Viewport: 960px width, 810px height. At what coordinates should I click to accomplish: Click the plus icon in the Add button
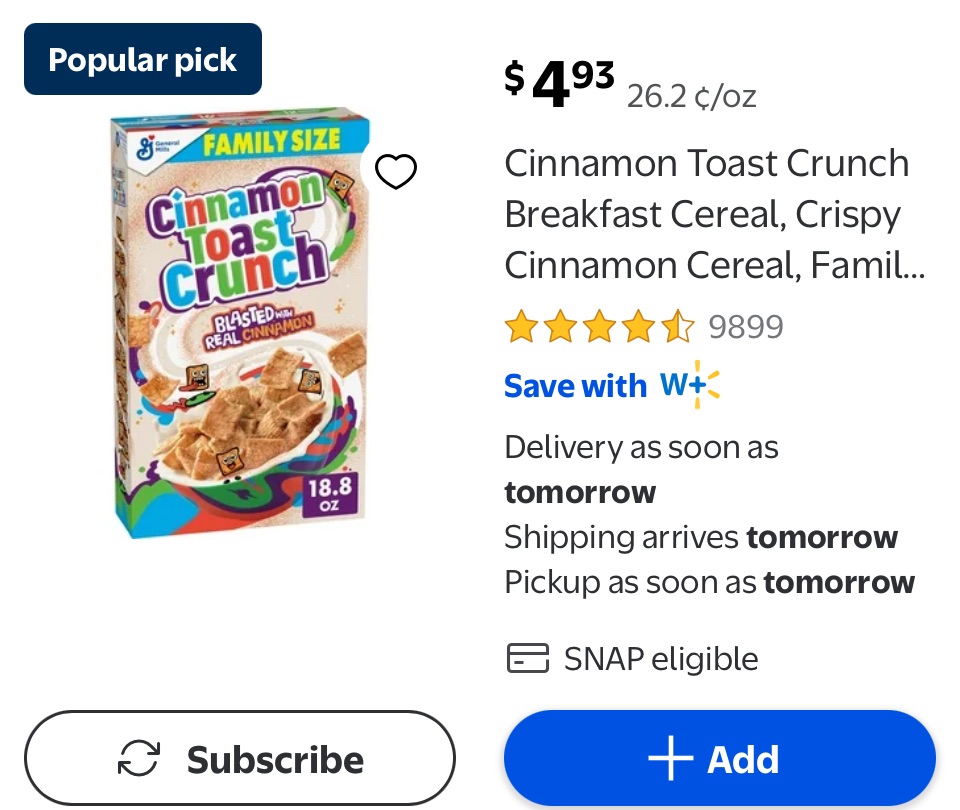coord(670,760)
